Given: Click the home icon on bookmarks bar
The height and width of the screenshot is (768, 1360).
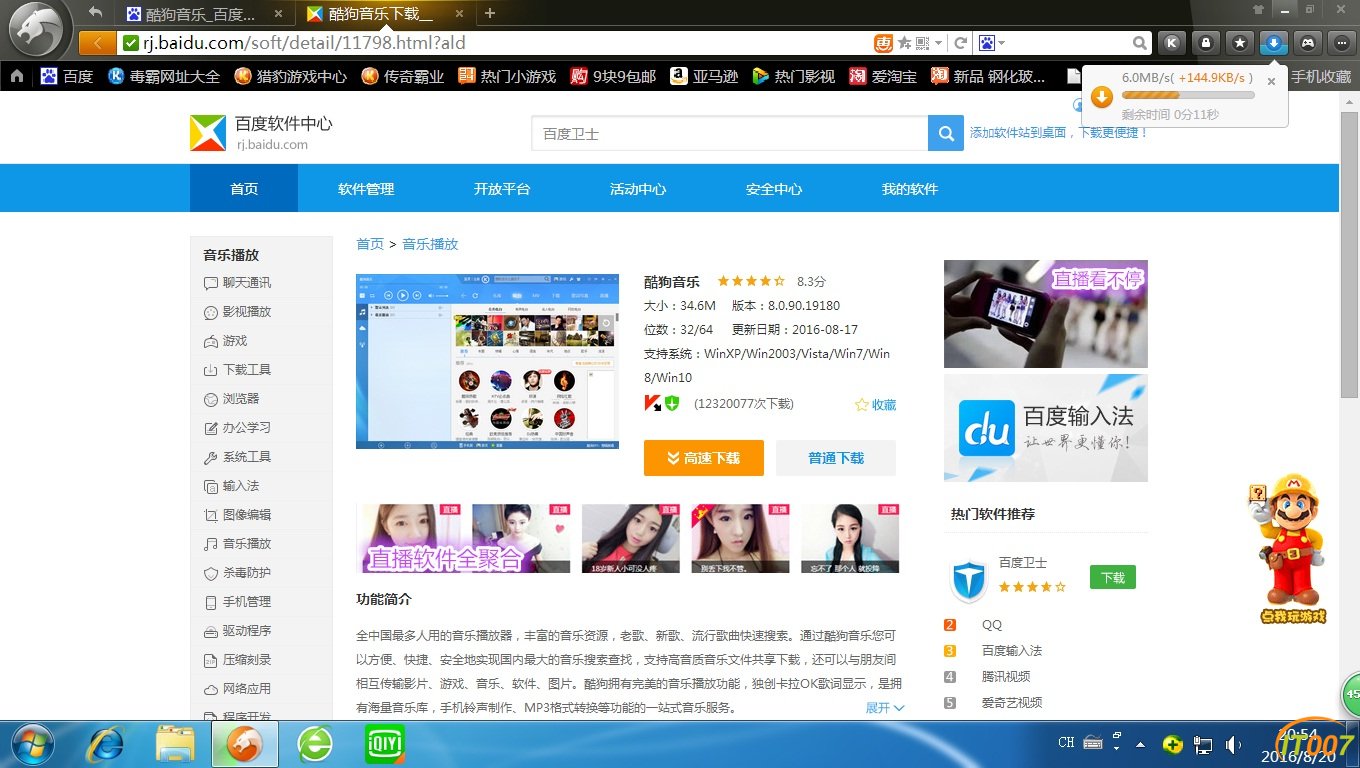Looking at the screenshot, I should coord(17,76).
